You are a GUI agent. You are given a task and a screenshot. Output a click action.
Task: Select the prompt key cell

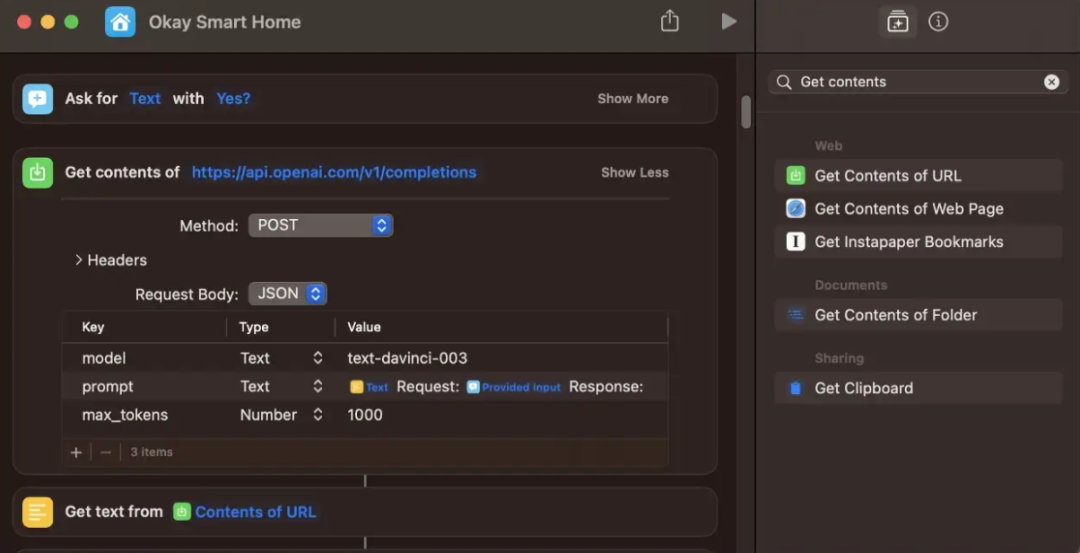pyautogui.click(x=107, y=386)
